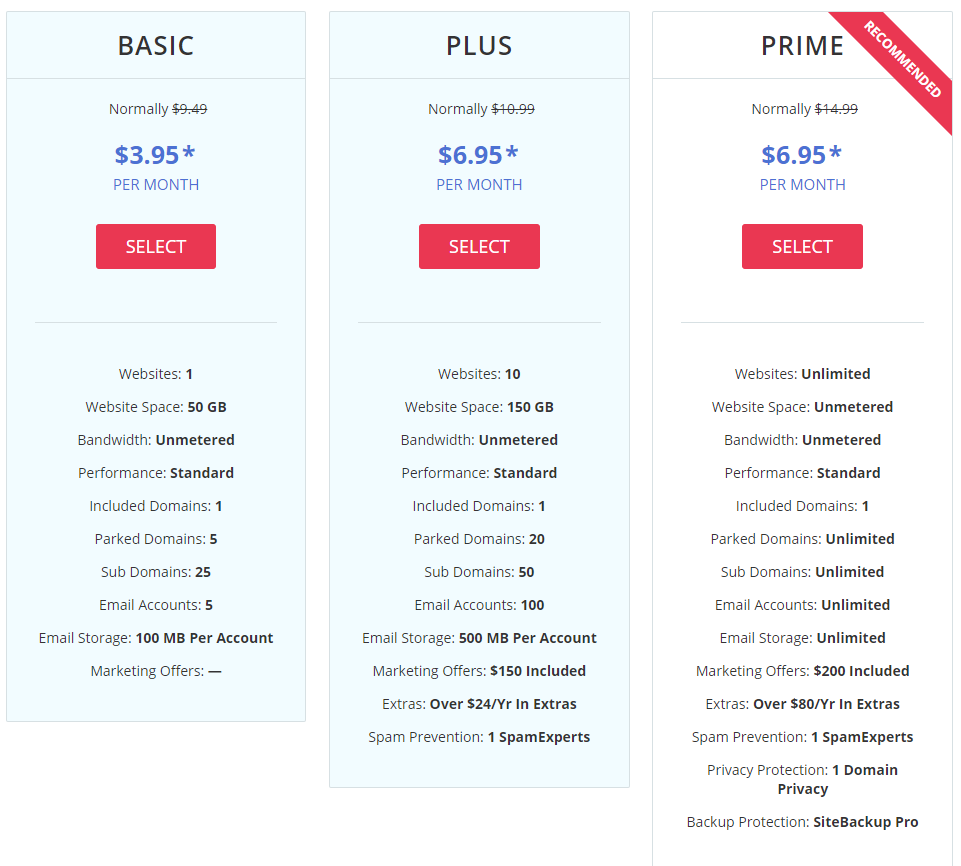Click Over $80/Yr In Extras text

click(826, 704)
